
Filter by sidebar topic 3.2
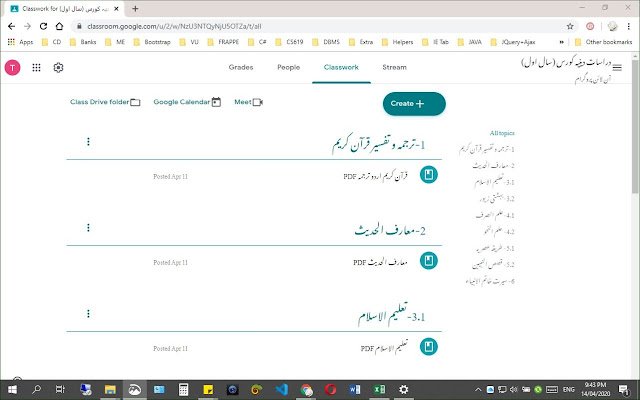point(497,198)
